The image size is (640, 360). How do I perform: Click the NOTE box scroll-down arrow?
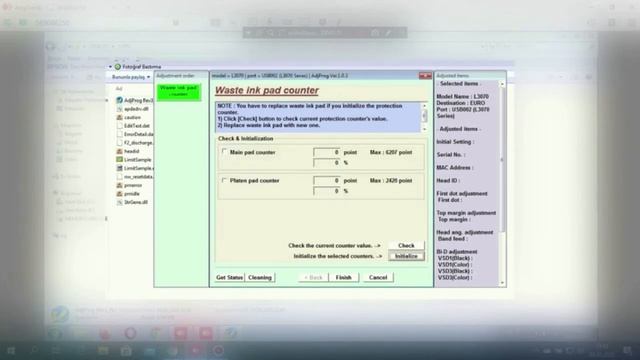tap(424, 129)
